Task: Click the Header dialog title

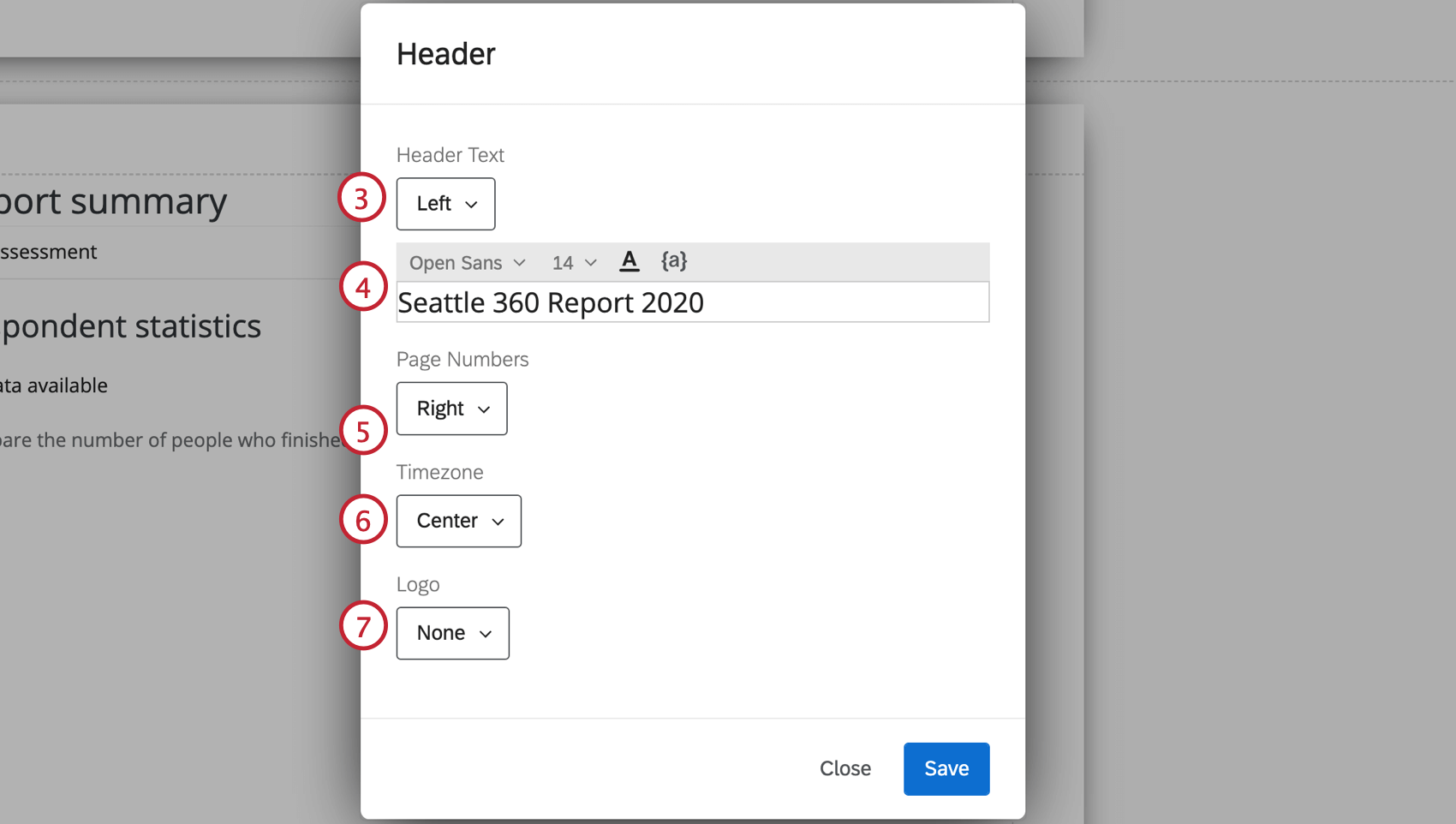Action: click(445, 53)
